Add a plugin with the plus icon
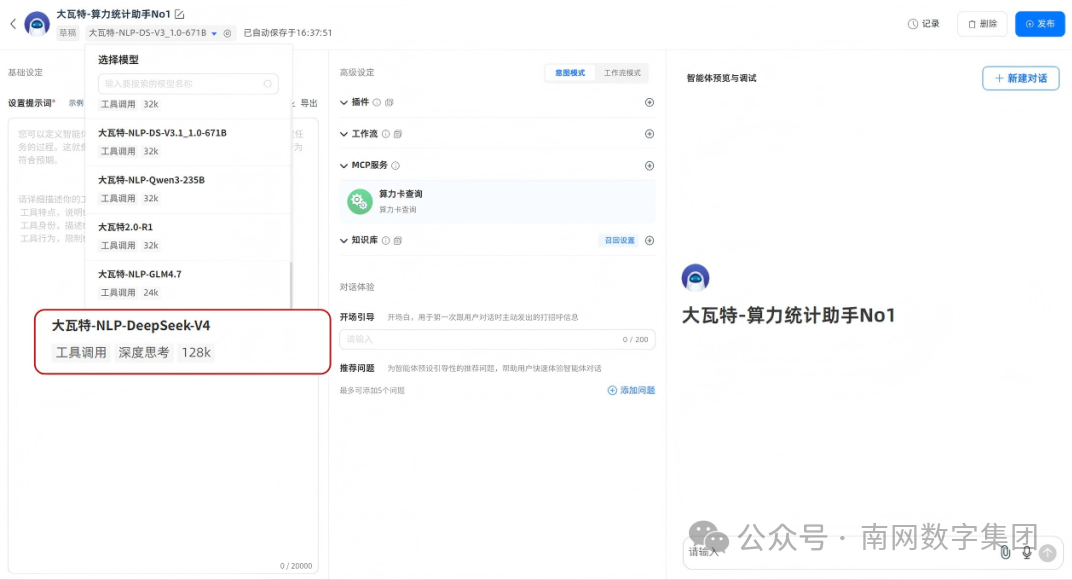The image size is (1072, 580). [649, 103]
